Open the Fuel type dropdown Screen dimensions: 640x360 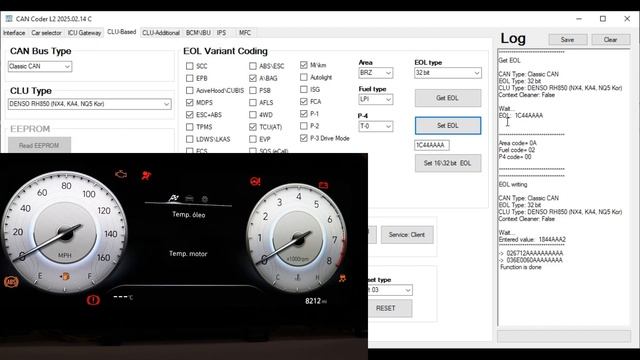376,99
